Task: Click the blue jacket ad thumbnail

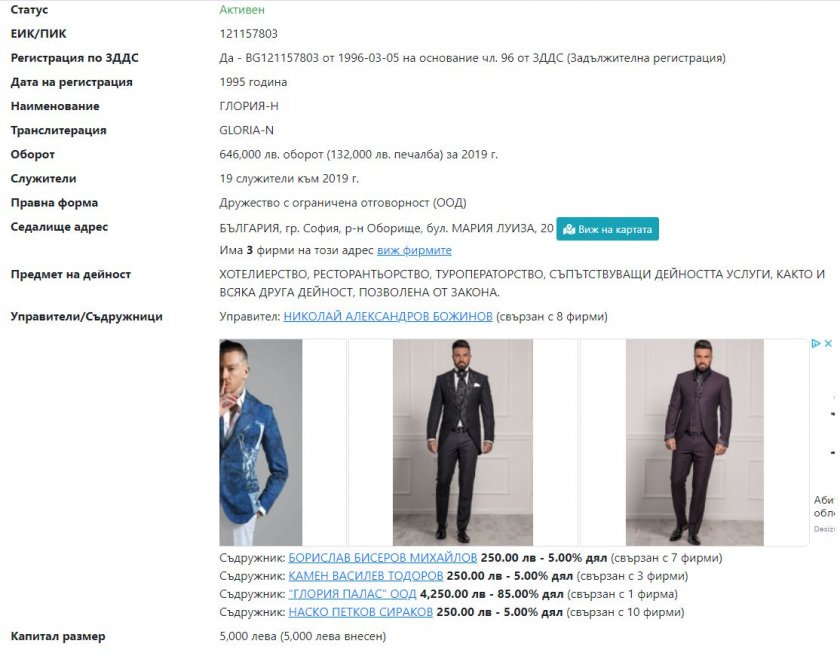Action: pyautogui.click(x=261, y=442)
